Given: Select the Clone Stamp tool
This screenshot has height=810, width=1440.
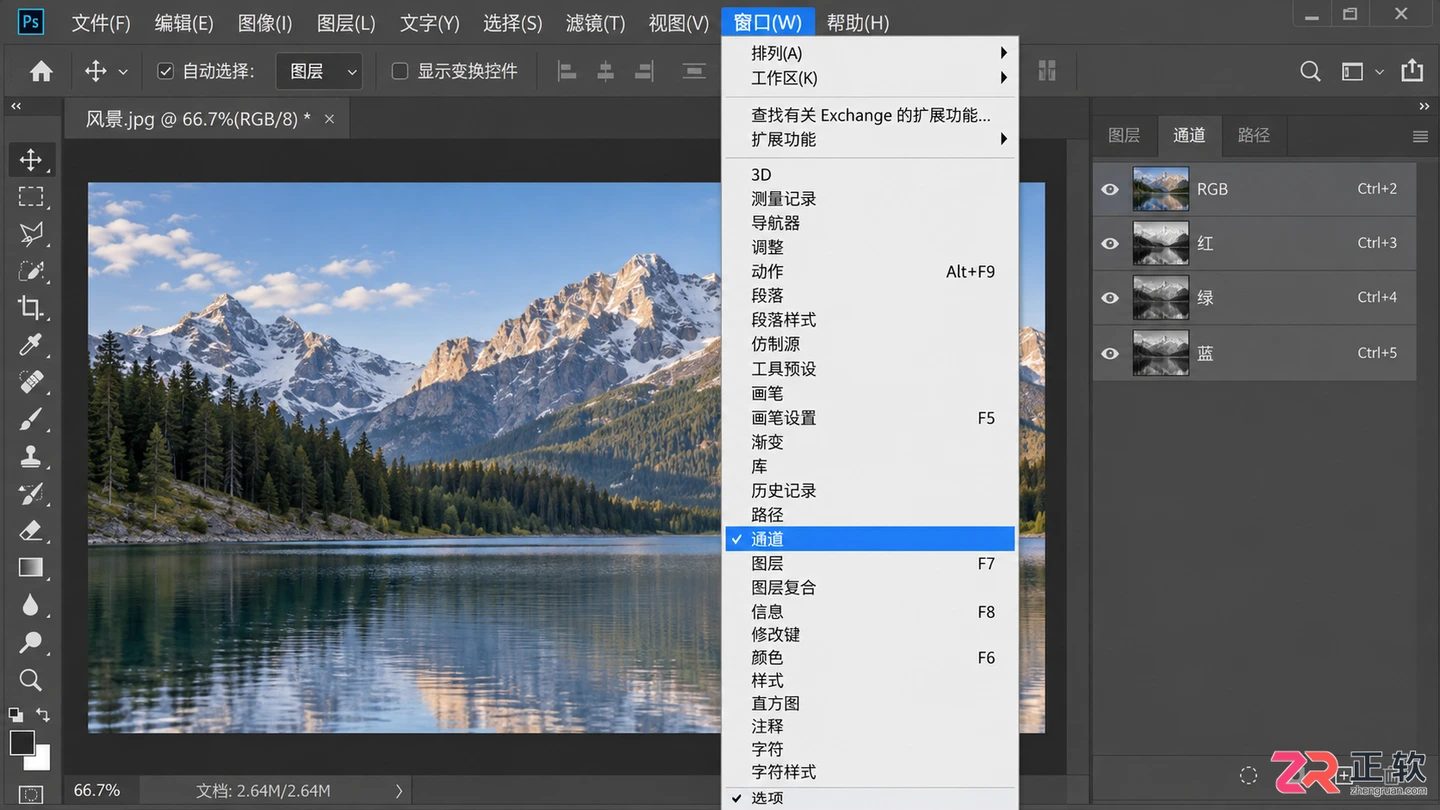Looking at the screenshot, I should click(x=31, y=456).
